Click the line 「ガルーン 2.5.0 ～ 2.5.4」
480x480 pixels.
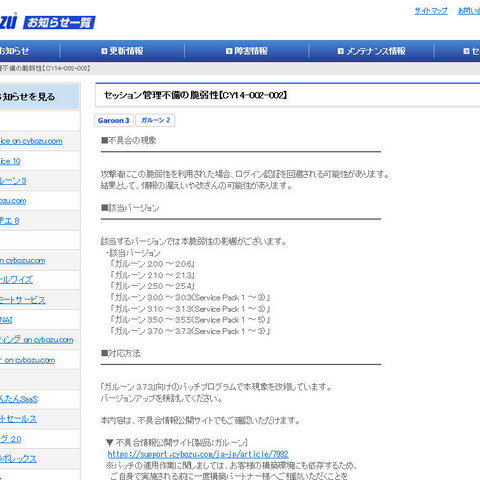click(152, 286)
